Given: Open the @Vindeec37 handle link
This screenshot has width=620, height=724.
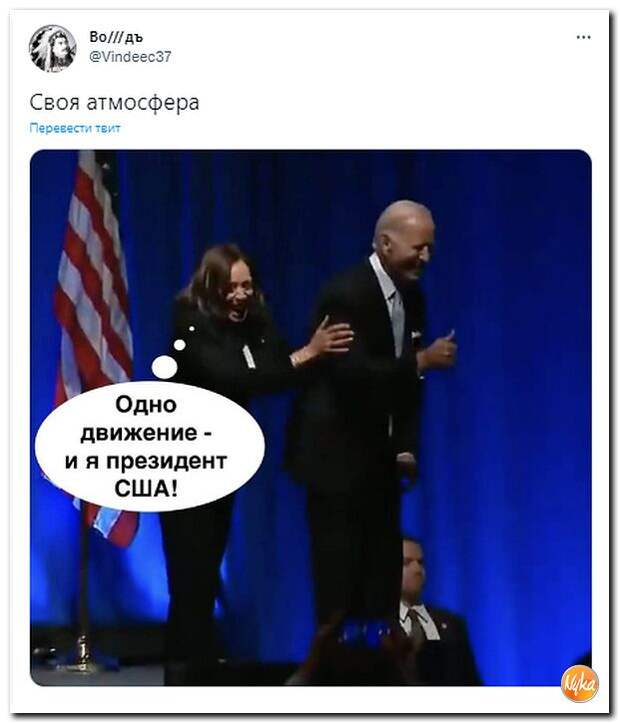Looking at the screenshot, I should [130, 57].
